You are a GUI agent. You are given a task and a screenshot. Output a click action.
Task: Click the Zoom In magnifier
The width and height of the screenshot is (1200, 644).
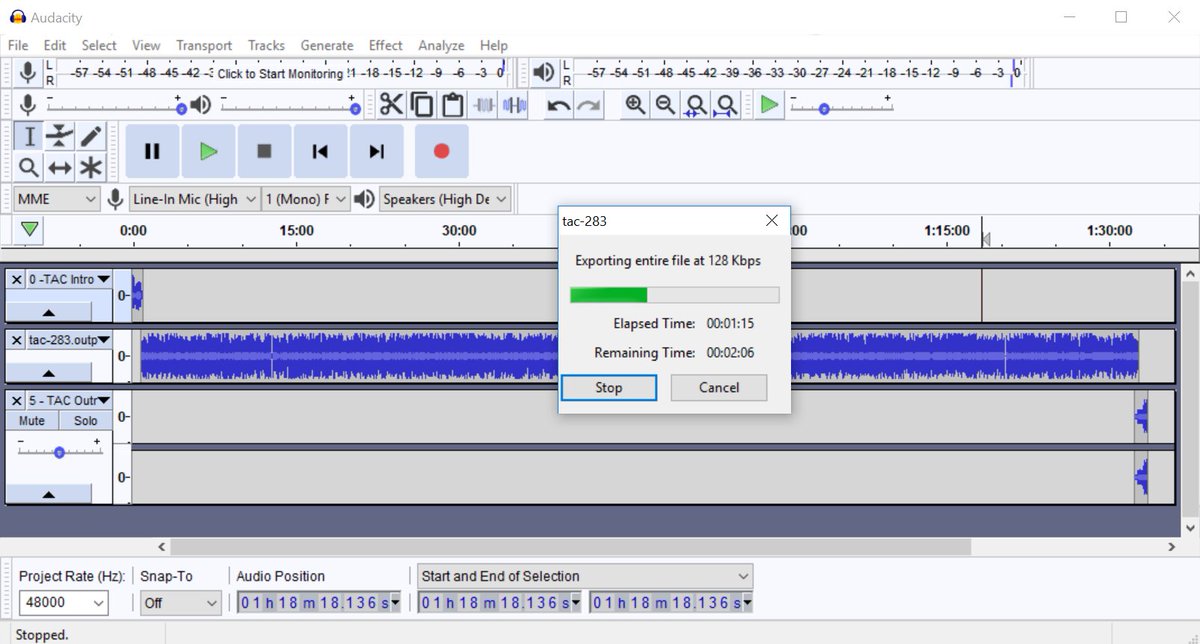point(634,104)
